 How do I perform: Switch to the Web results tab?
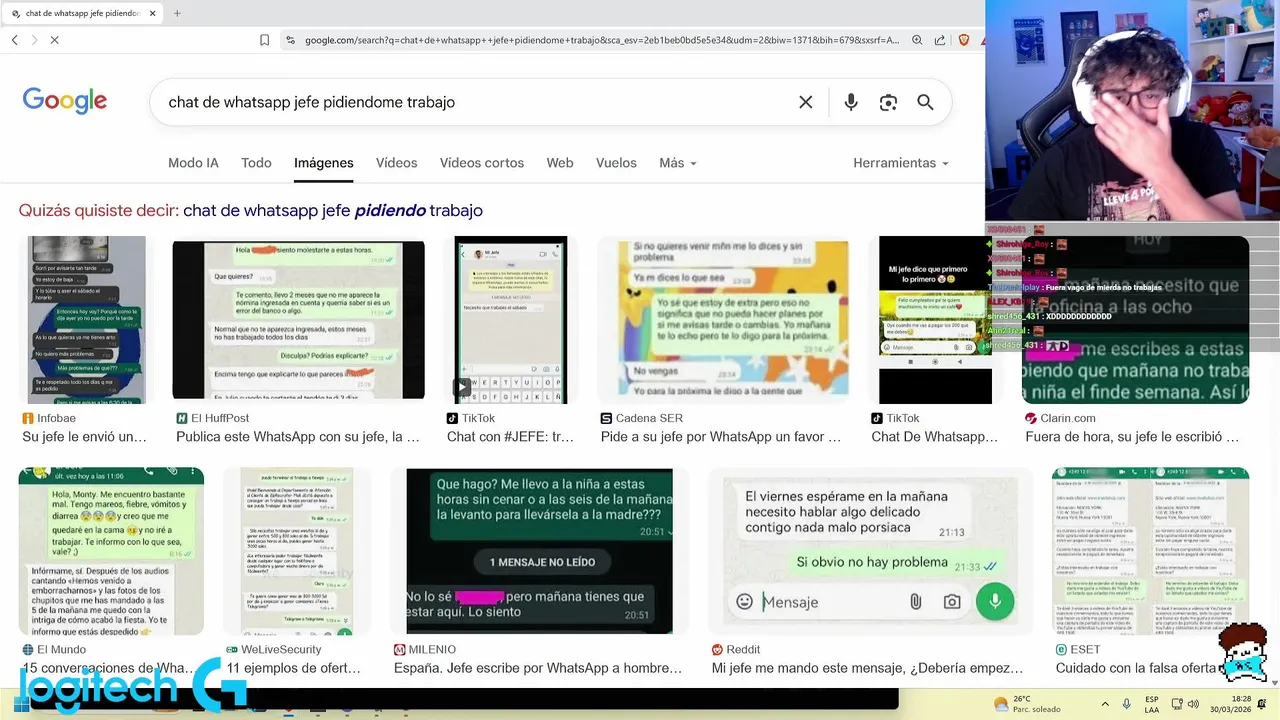click(x=560, y=163)
